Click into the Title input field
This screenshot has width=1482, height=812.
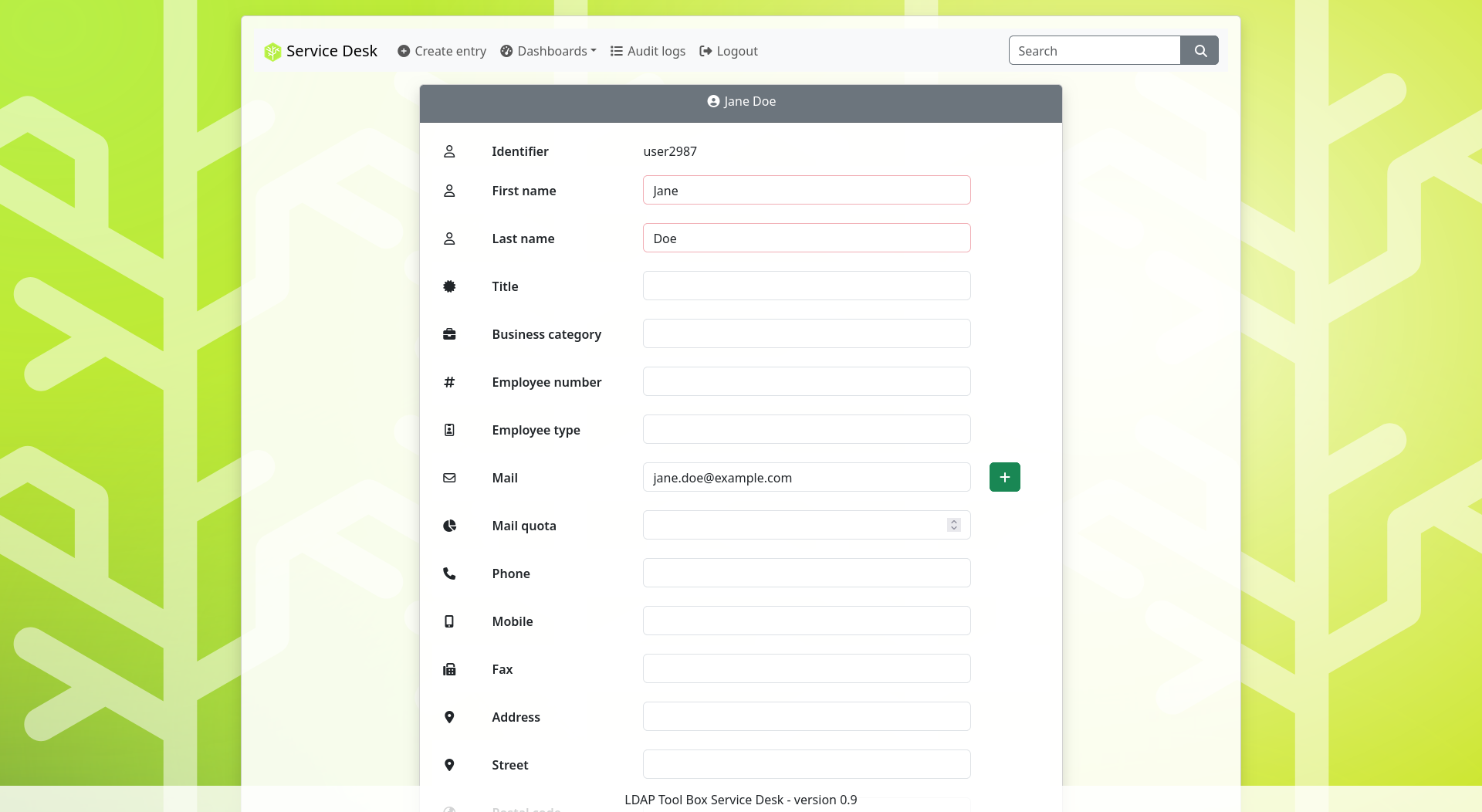807,286
